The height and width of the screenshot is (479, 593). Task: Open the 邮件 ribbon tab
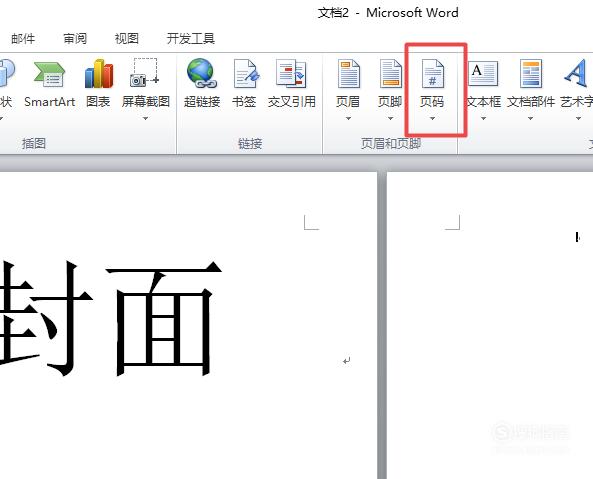[23, 39]
